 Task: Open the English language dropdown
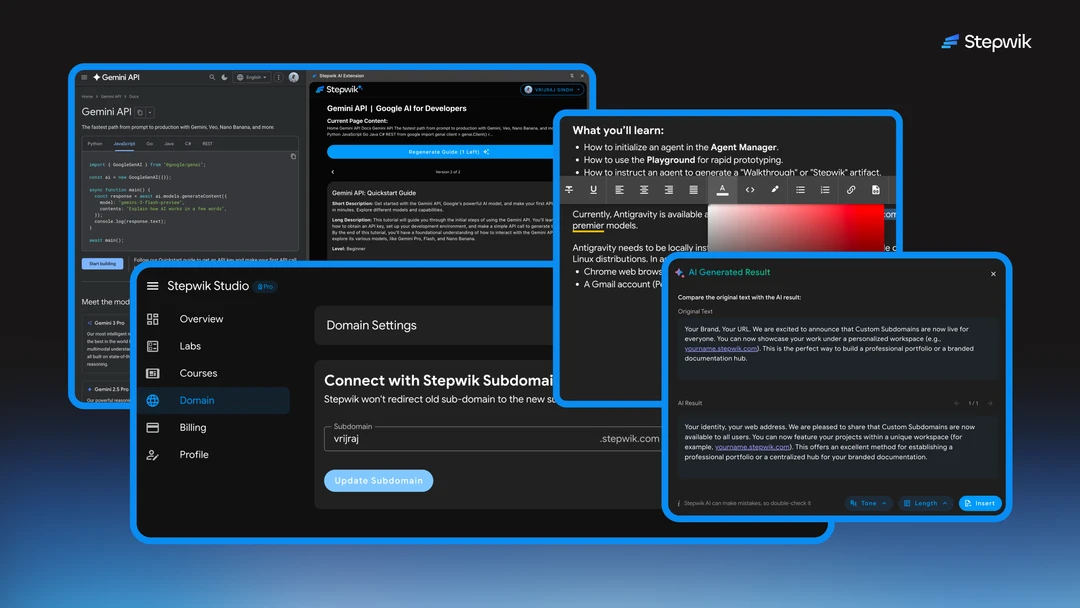[255, 77]
